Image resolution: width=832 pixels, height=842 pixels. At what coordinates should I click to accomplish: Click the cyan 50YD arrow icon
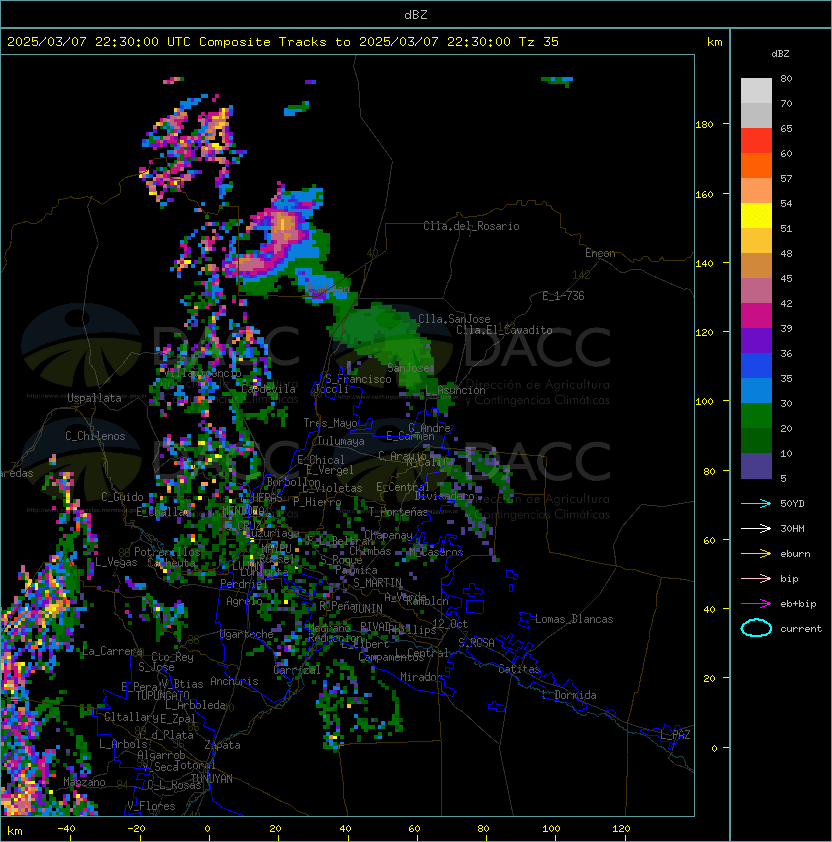coord(756,504)
